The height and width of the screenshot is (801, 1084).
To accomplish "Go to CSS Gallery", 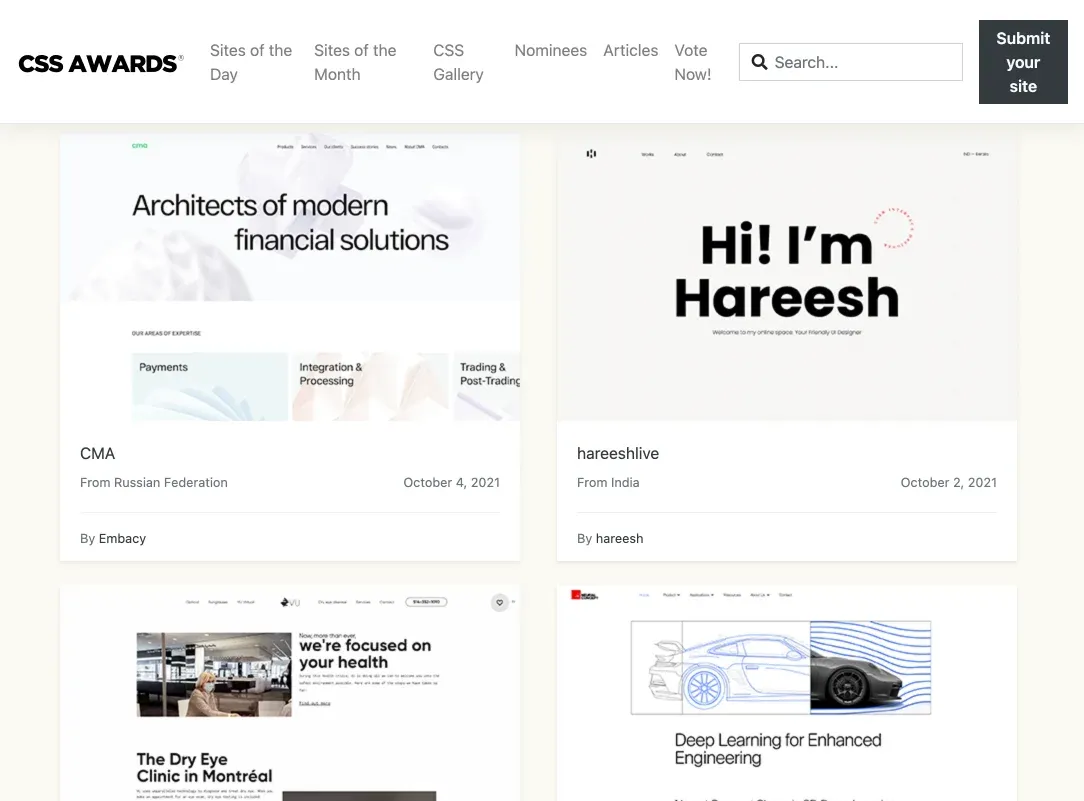I will coord(458,62).
